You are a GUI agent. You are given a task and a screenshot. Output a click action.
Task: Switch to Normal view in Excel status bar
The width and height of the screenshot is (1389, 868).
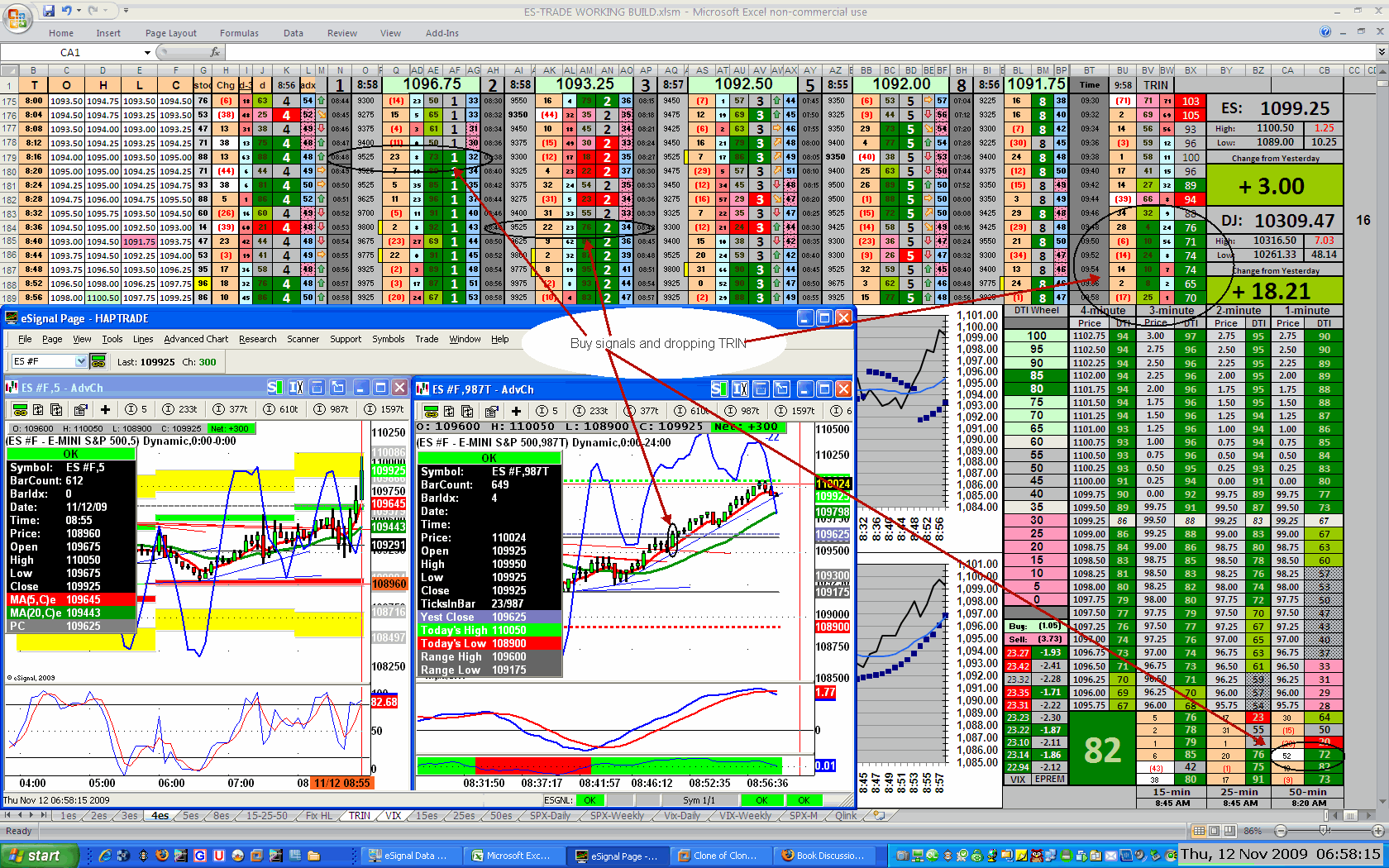coord(1199,831)
